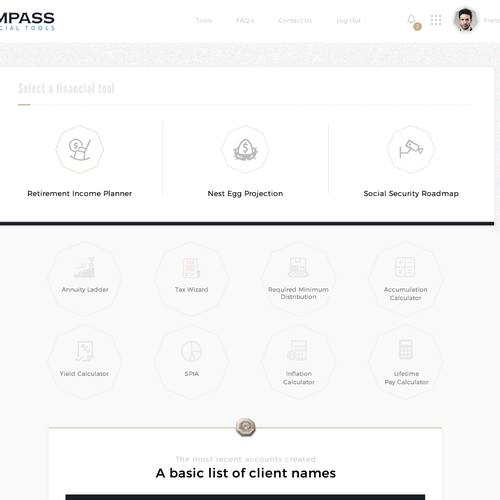This screenshot has width=500, height=500.
Task: Click the Required Minimum Distribution label
Action: [298, 293]
